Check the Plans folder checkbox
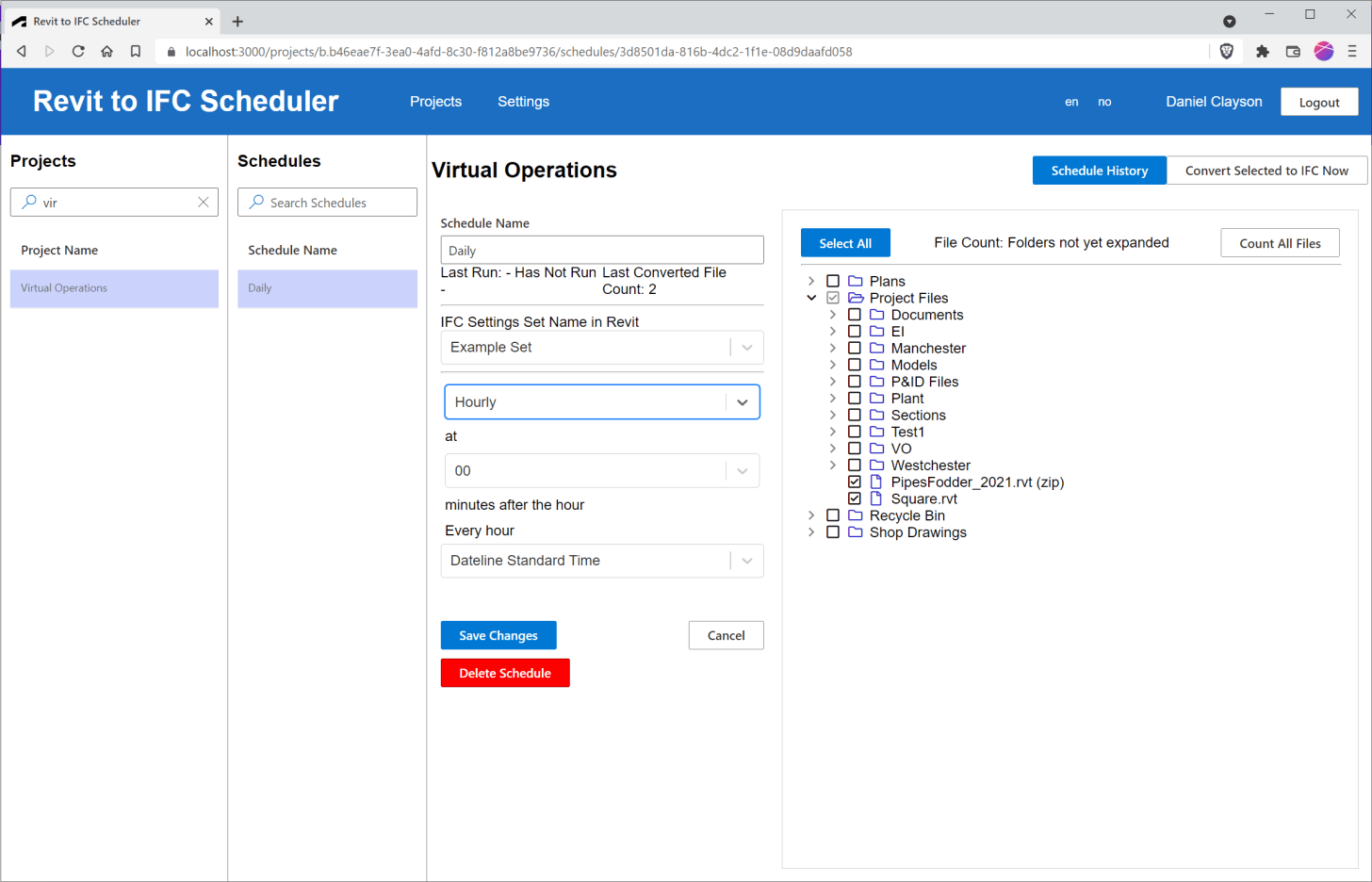The width and height of the screenshot is (1372, 882). (x=833, y=281)
